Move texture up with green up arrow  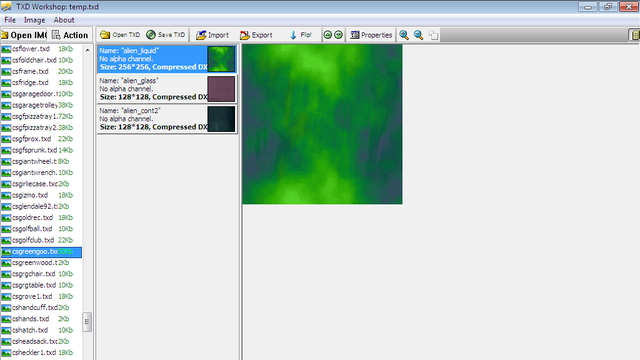[328, 35]
